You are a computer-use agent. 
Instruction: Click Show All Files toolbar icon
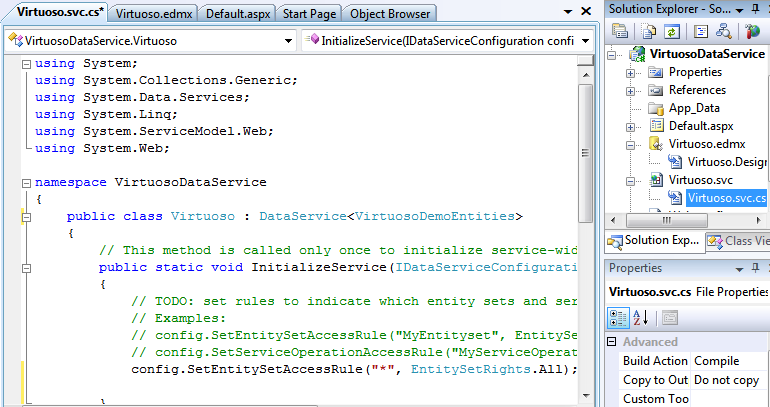647,31
